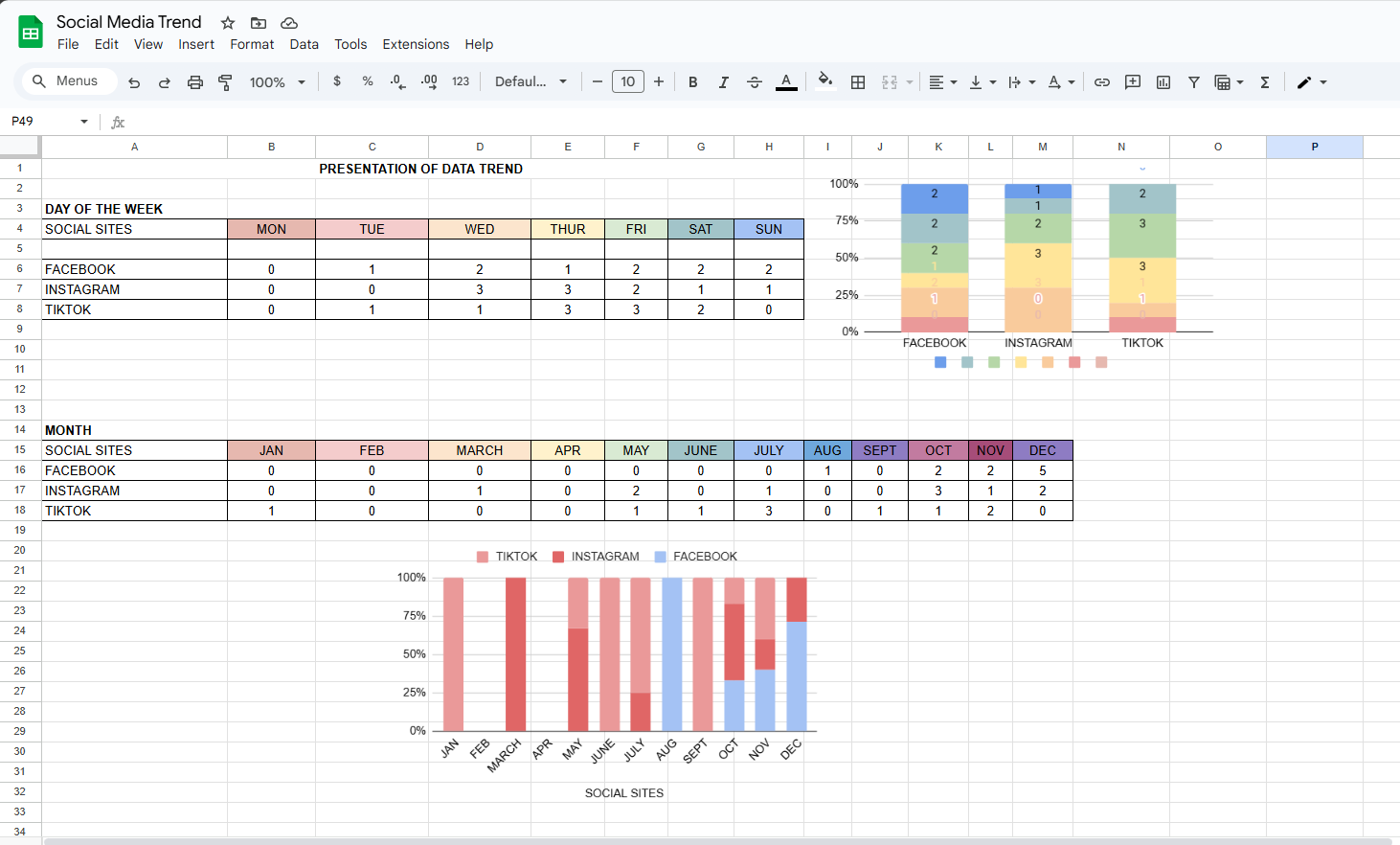Screen dimensions: 1400x845
Task: Click the horizontal scrollbar
Action: tap(718, 841)
